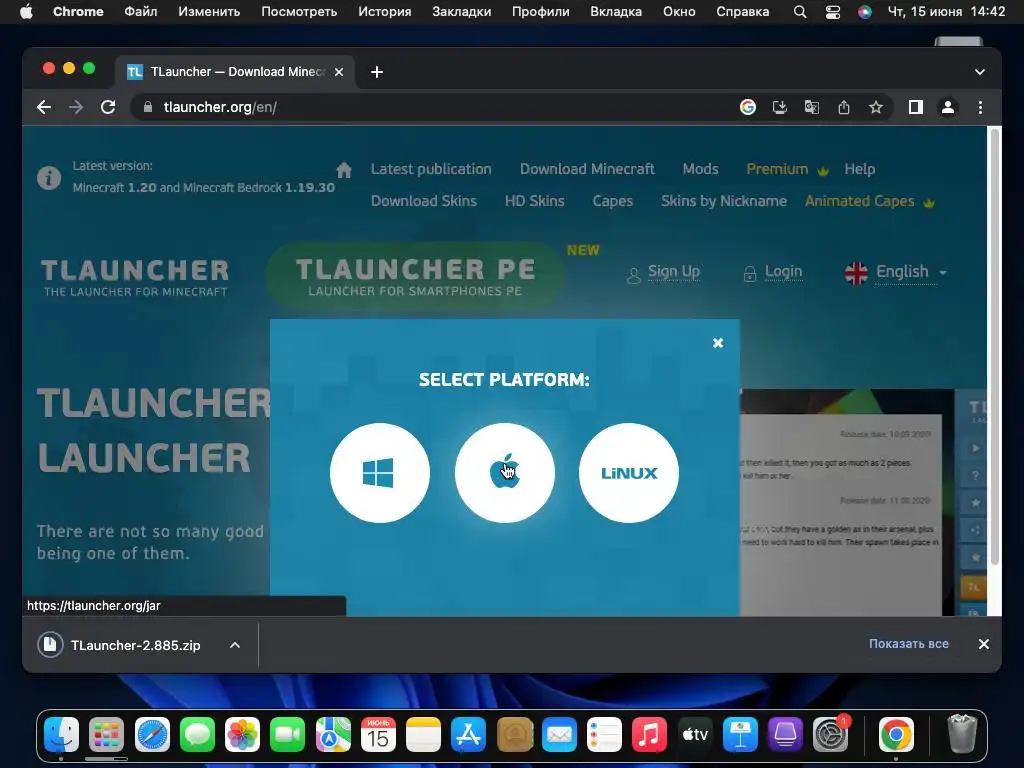The height and width of the screenshot is (768, 1024).
Task: Click the info icon beside Latest version
Action: [x=49, y=178]
